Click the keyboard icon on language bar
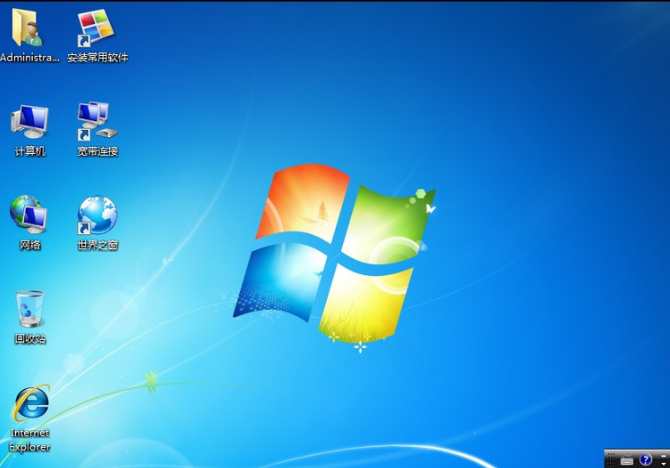 pos(627,460)
